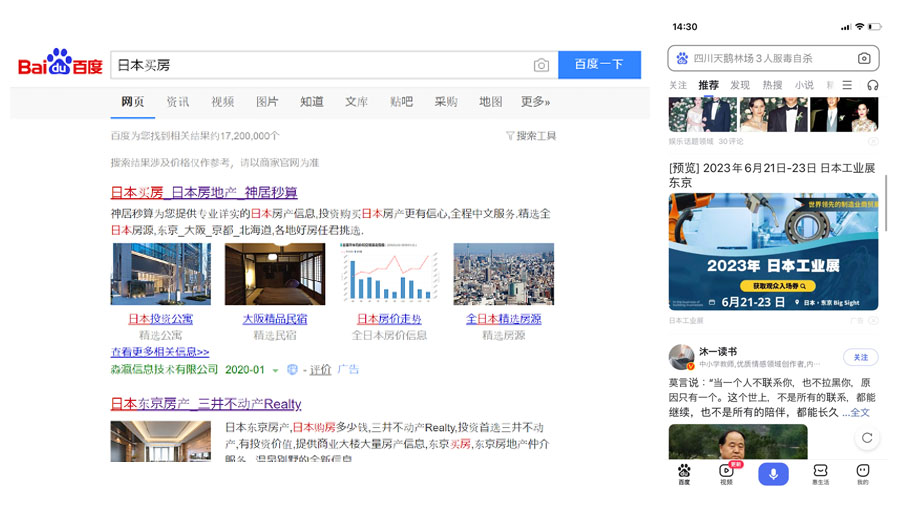This screenshot has width=900, height=514.
Task: Click the search field containing 日本买房
Action: 320,65
